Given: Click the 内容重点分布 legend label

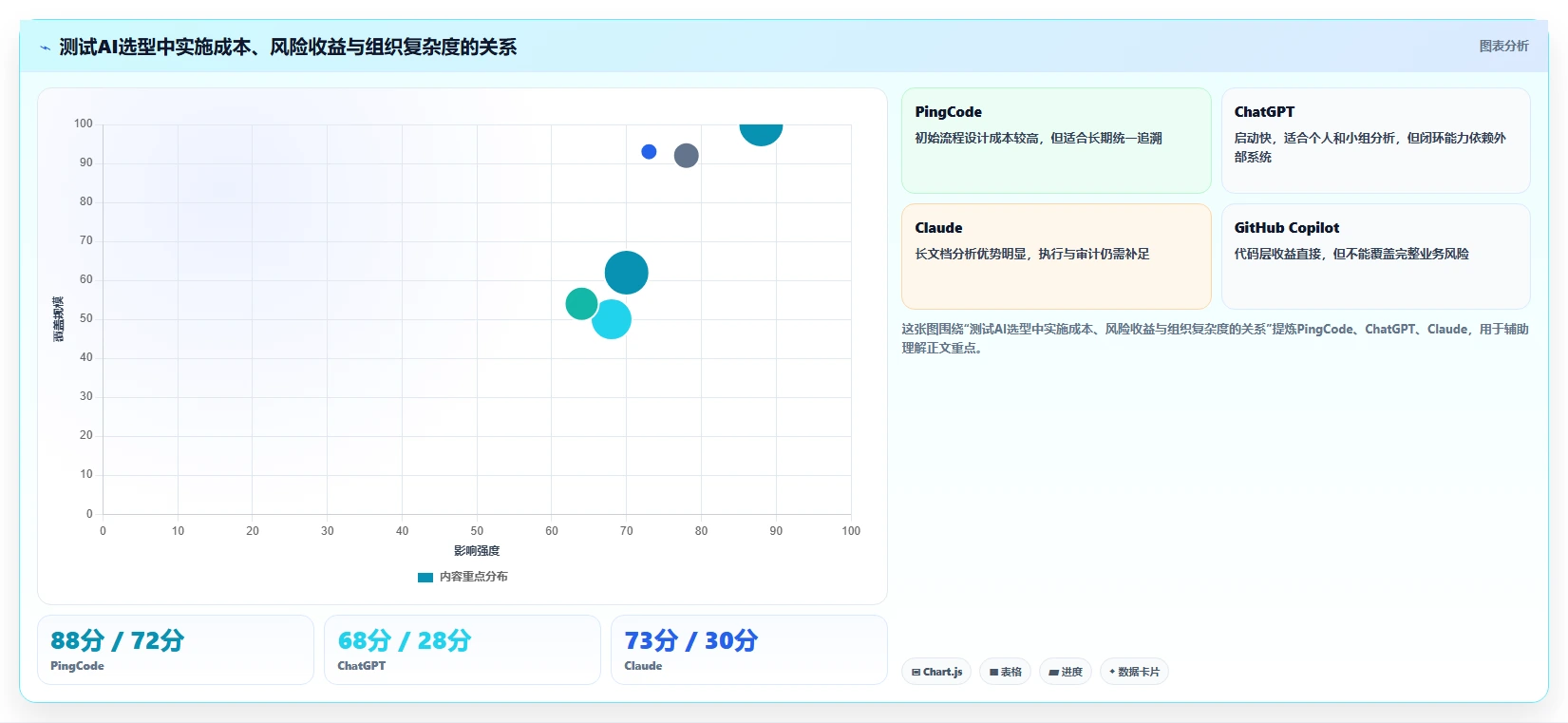Looking at the screenshot, I should coord(473,577).
